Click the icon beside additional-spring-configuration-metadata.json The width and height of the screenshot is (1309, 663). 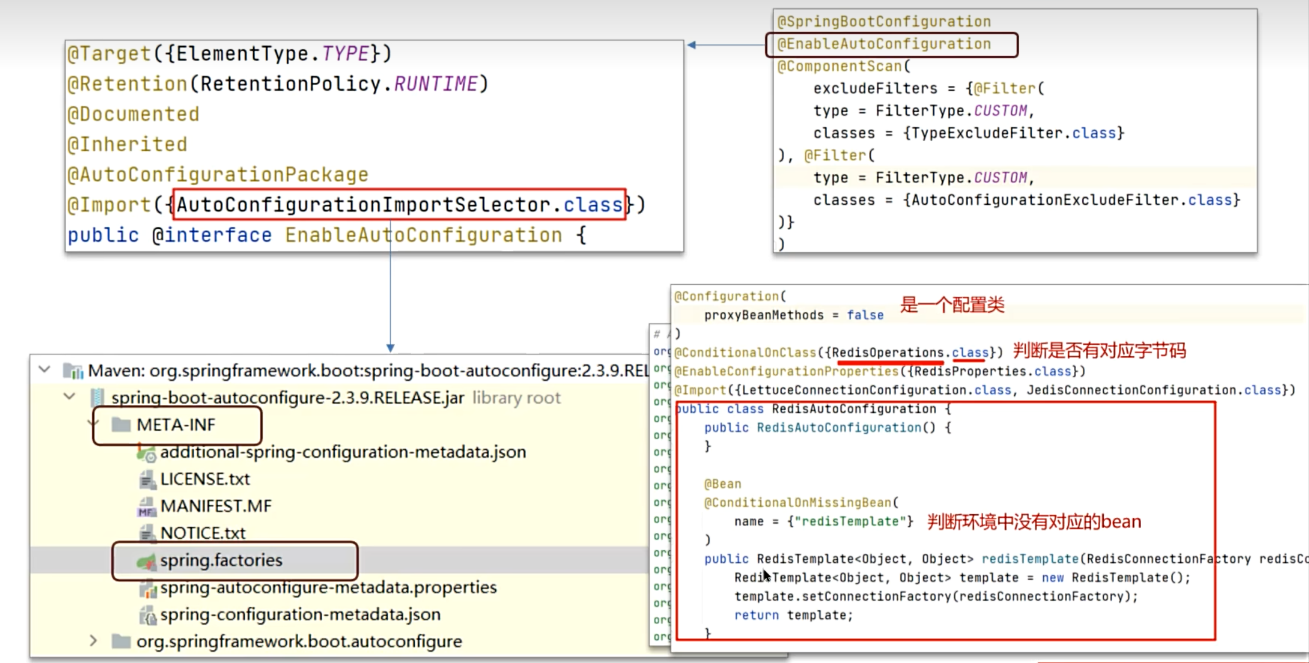click(146, 452)
